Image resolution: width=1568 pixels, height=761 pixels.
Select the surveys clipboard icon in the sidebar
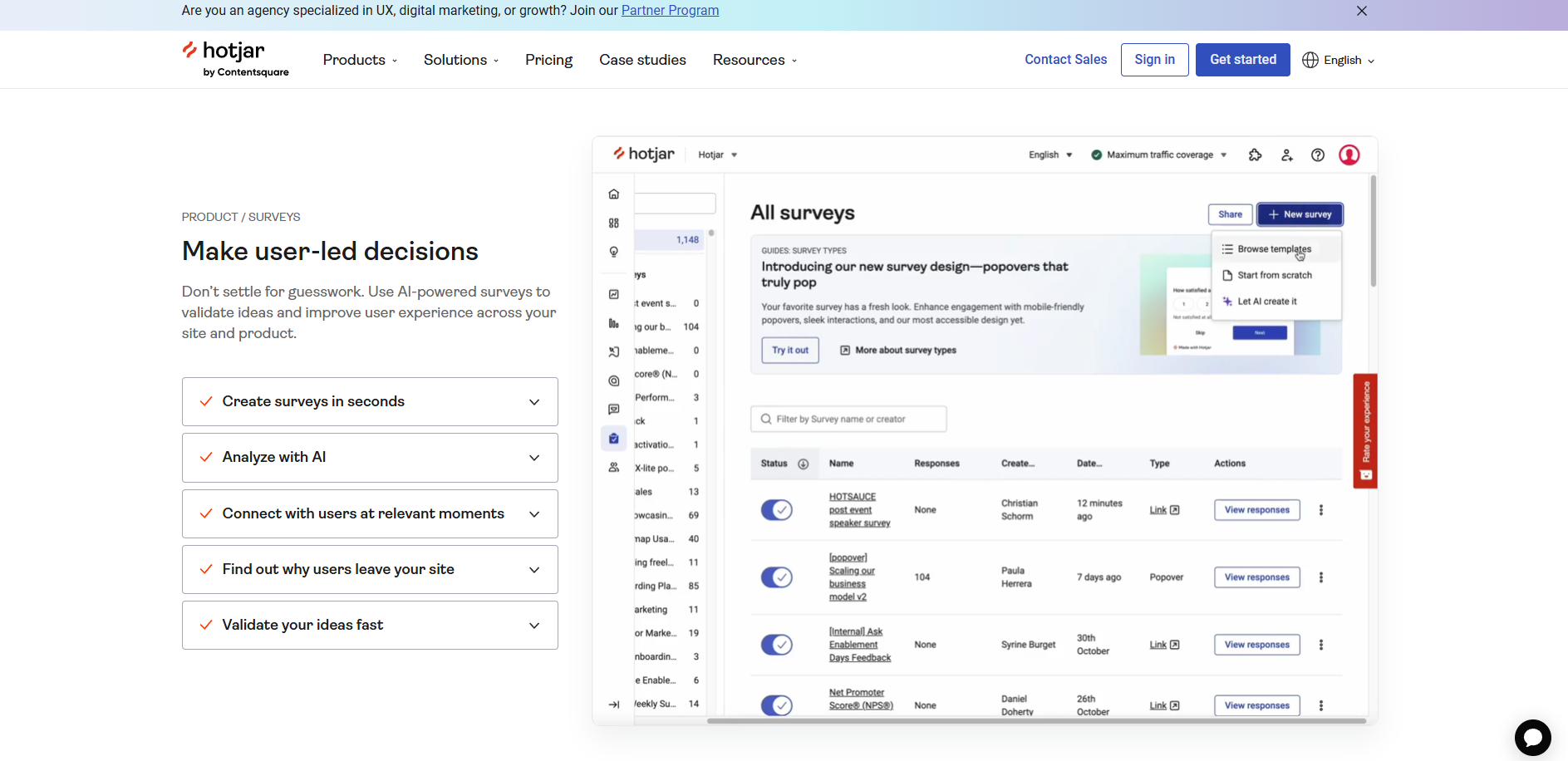tap(614, 439)
